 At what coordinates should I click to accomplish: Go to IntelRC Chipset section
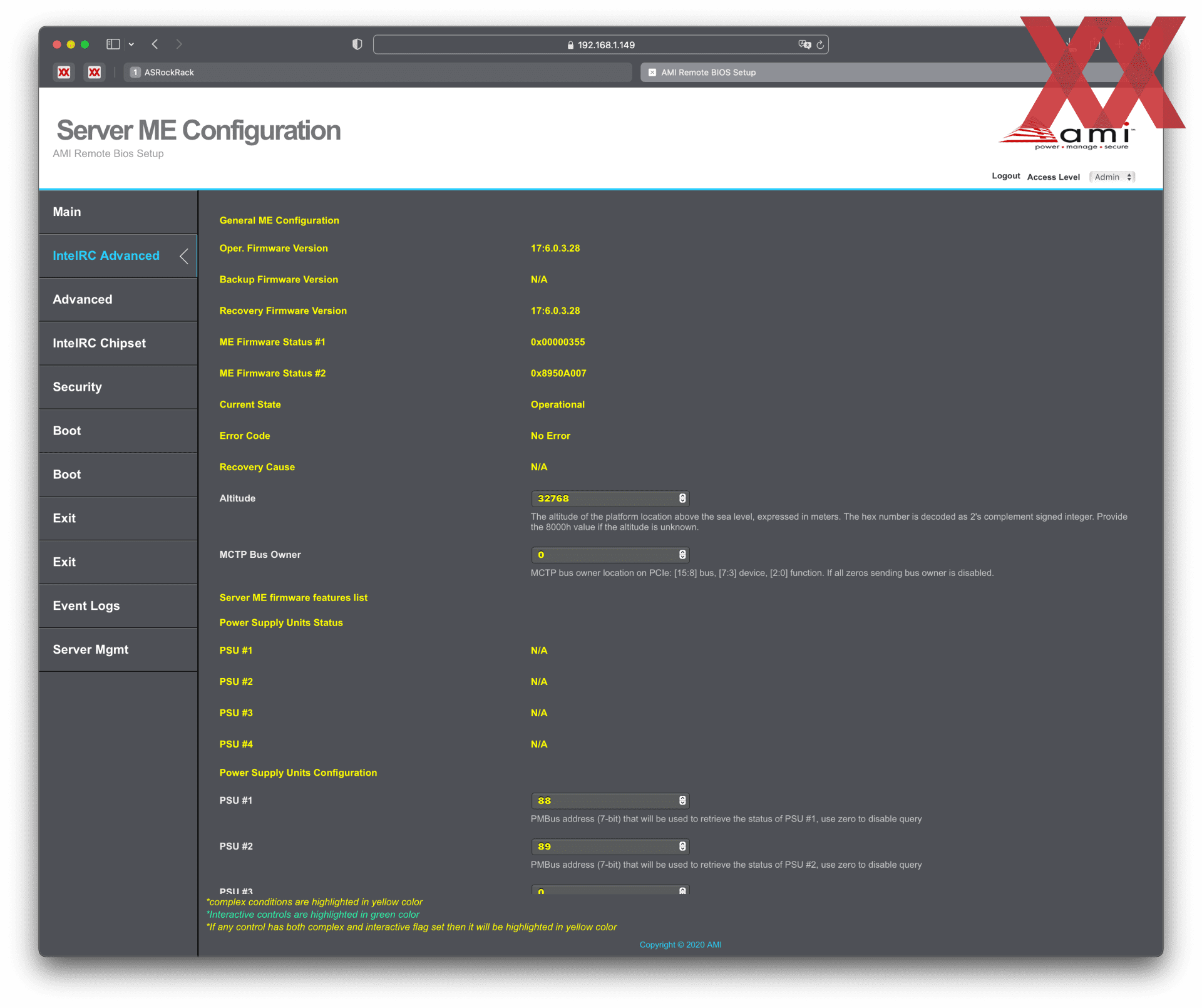118,344
